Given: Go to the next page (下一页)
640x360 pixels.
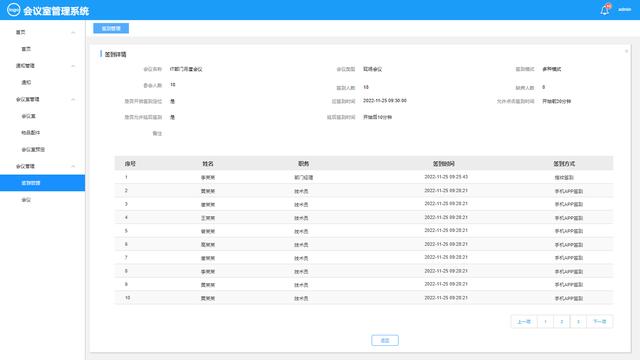Looking at the screenshot, I should (600, 322).
